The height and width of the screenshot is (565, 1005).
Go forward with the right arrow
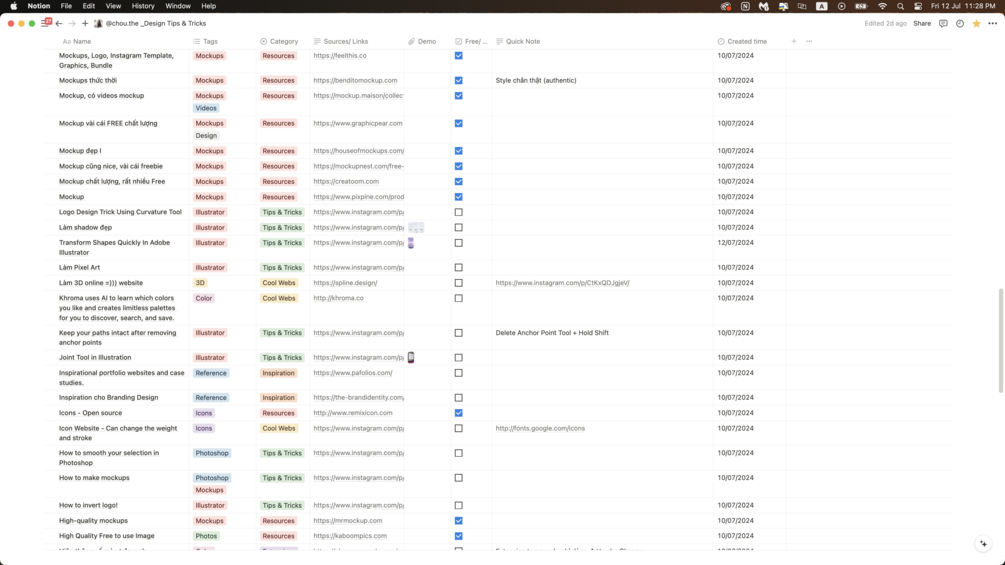click(x=72, y=23)
